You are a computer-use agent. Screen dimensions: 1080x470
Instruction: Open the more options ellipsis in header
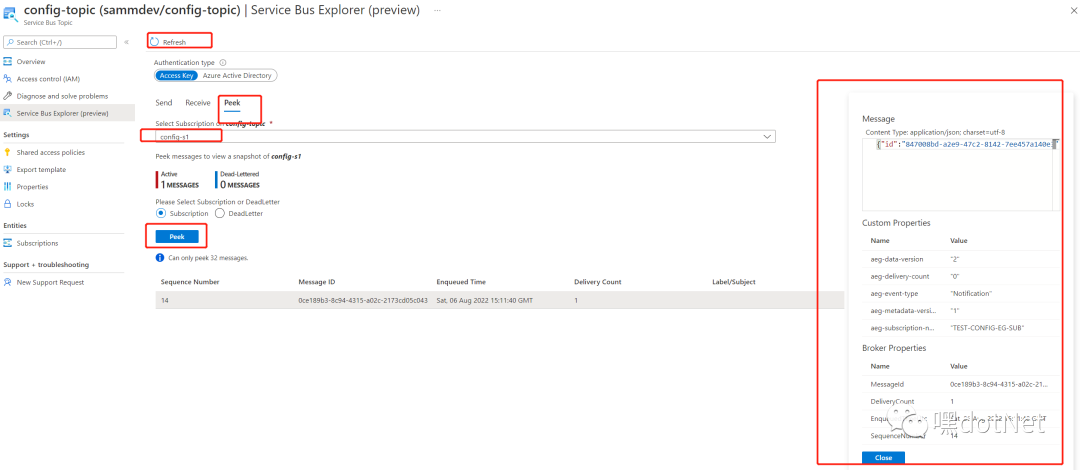(x=437, y=10)
